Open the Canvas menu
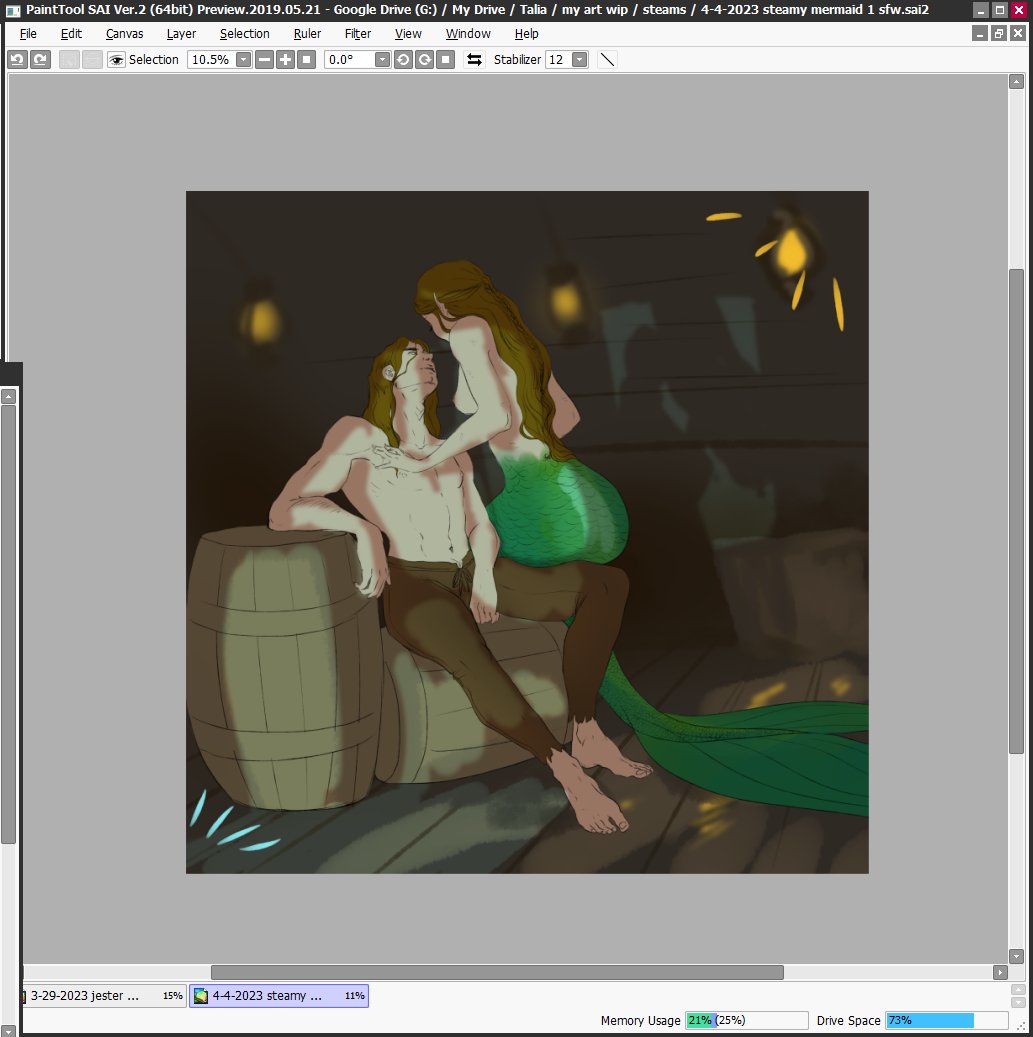 [124, 33]
